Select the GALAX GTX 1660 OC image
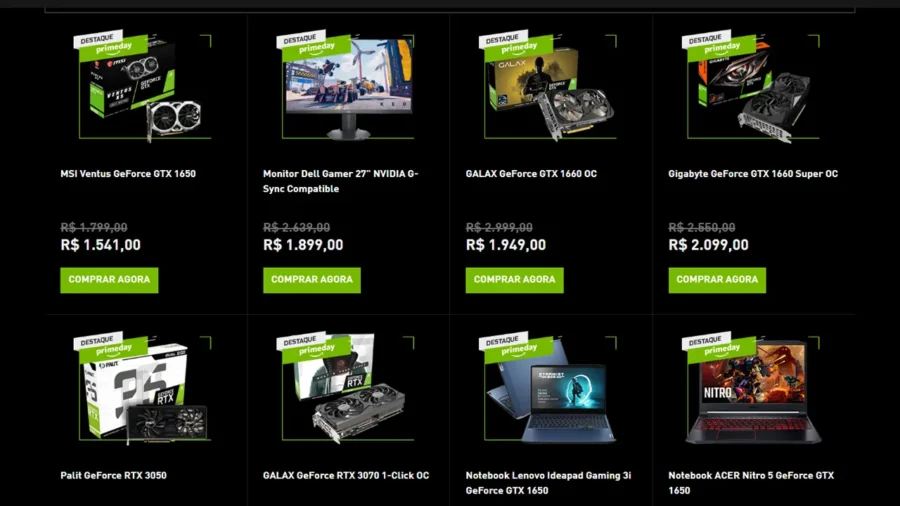This screenshot has width=900, height=506. (549, 86)
